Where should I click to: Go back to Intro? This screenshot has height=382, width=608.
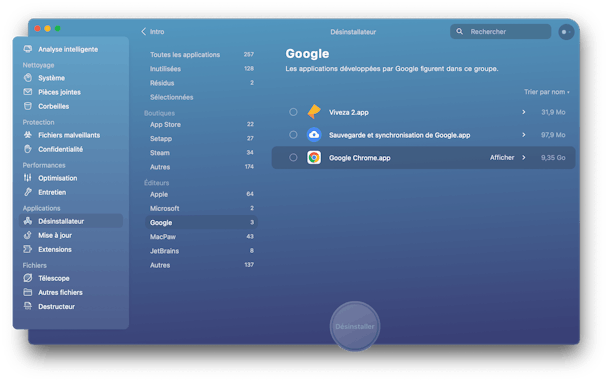(153, 31)
